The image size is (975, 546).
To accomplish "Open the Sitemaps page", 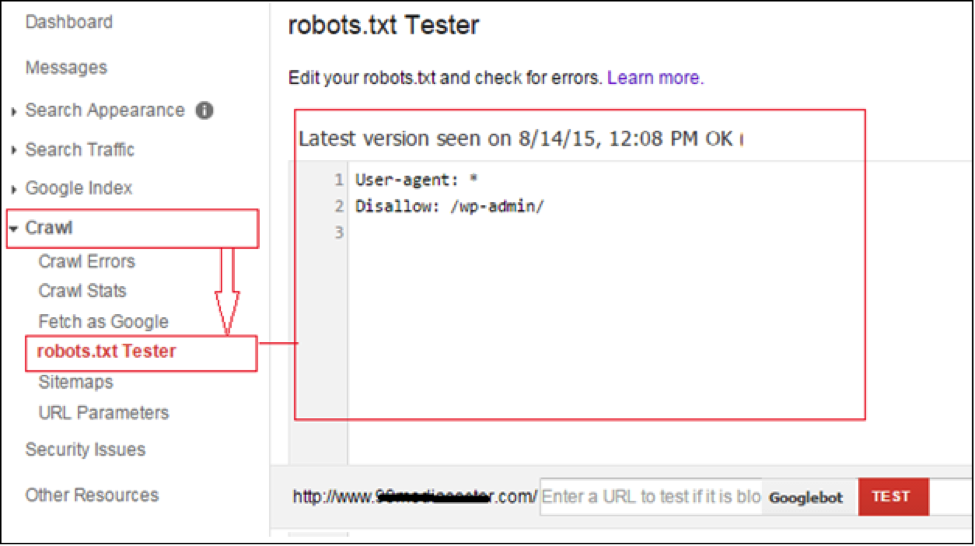I will (x=76, y=382).
